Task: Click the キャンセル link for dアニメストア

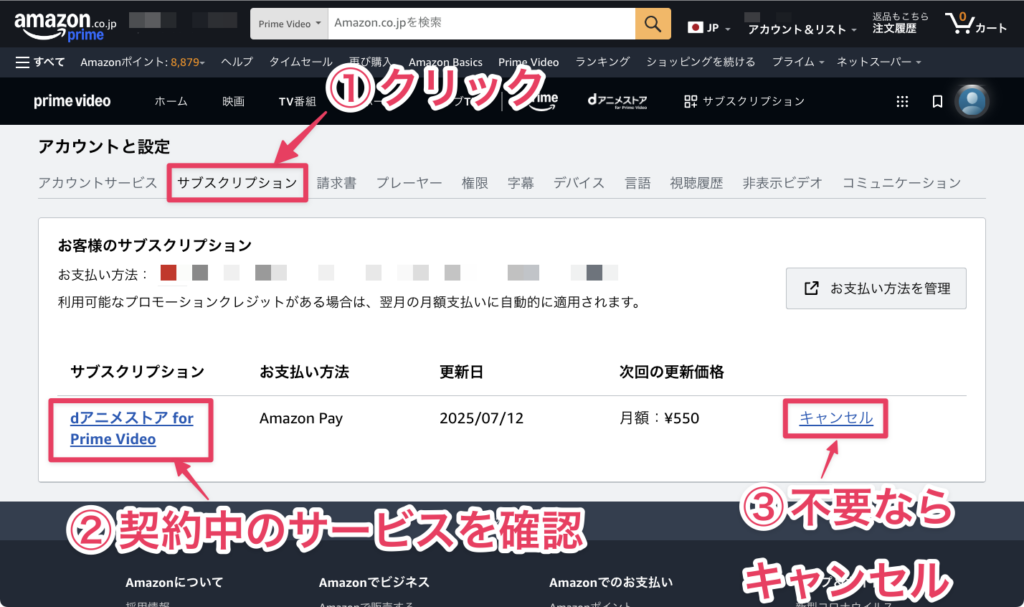Action: point(836,418)
